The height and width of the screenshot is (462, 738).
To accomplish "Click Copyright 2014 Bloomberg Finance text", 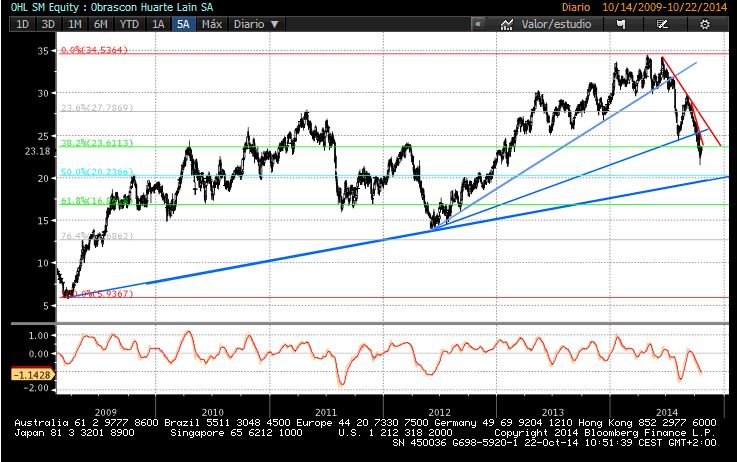I will pos(605,433).
